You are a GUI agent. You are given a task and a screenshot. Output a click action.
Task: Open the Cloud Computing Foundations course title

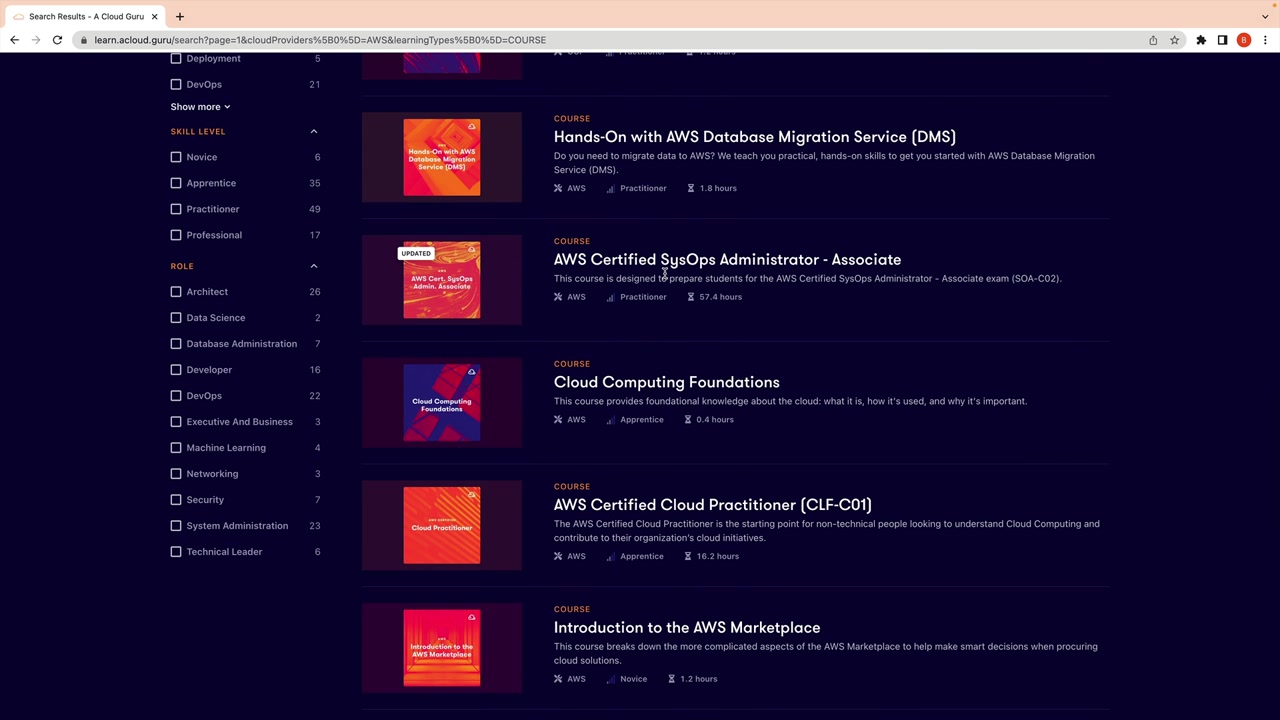click(x=667, y=382)
